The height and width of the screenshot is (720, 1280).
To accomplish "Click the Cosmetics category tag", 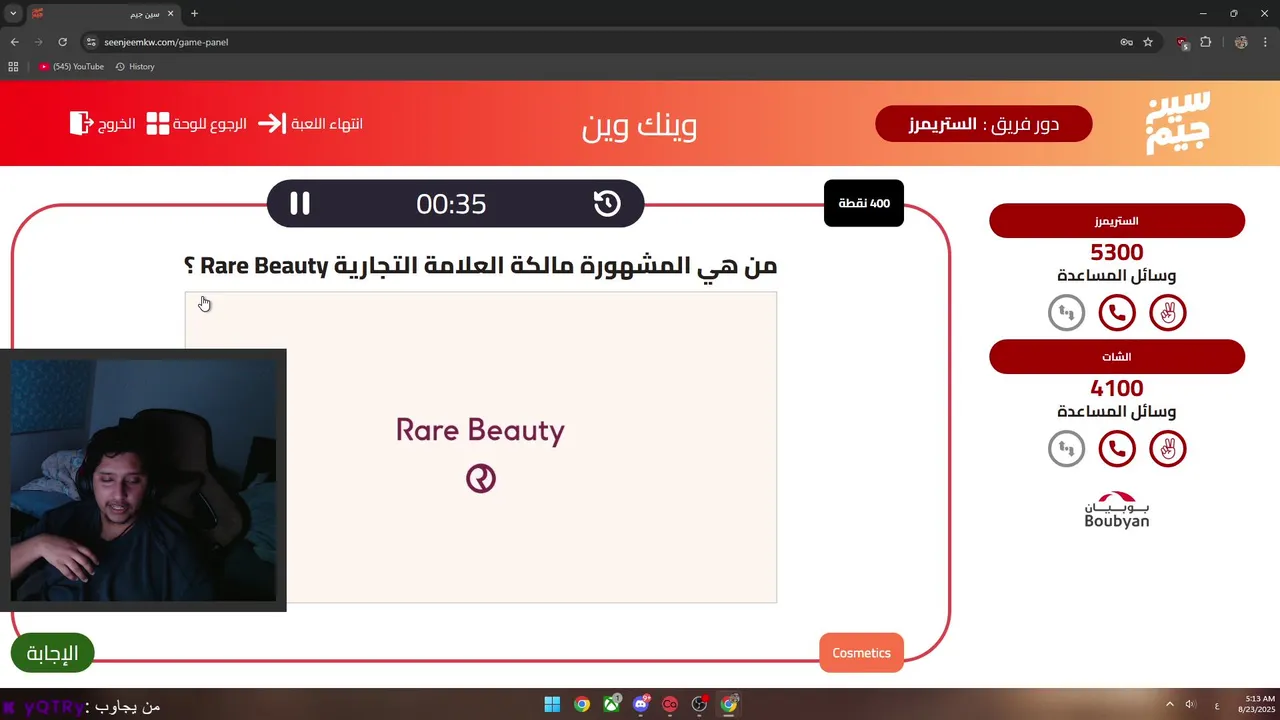I will [861, 653].
